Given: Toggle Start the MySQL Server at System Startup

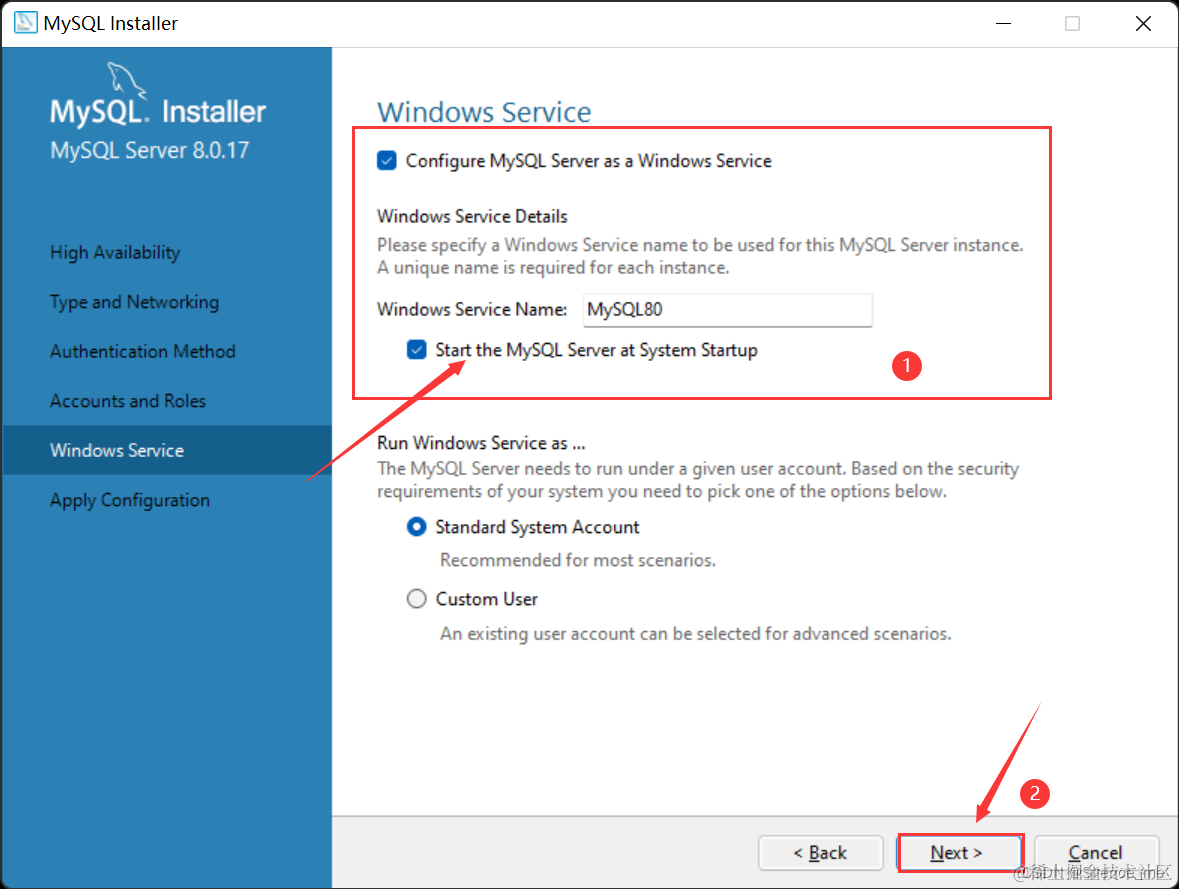Looking at the screenshot, I should coord(417,350).
